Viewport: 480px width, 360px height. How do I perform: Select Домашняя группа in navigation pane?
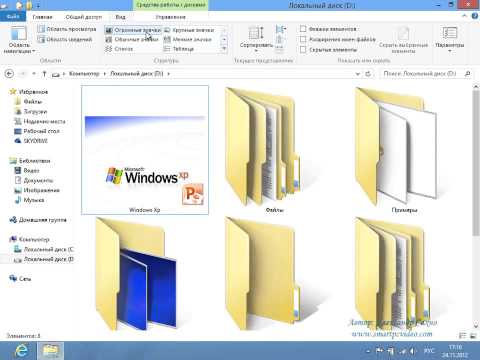[42, 220]
